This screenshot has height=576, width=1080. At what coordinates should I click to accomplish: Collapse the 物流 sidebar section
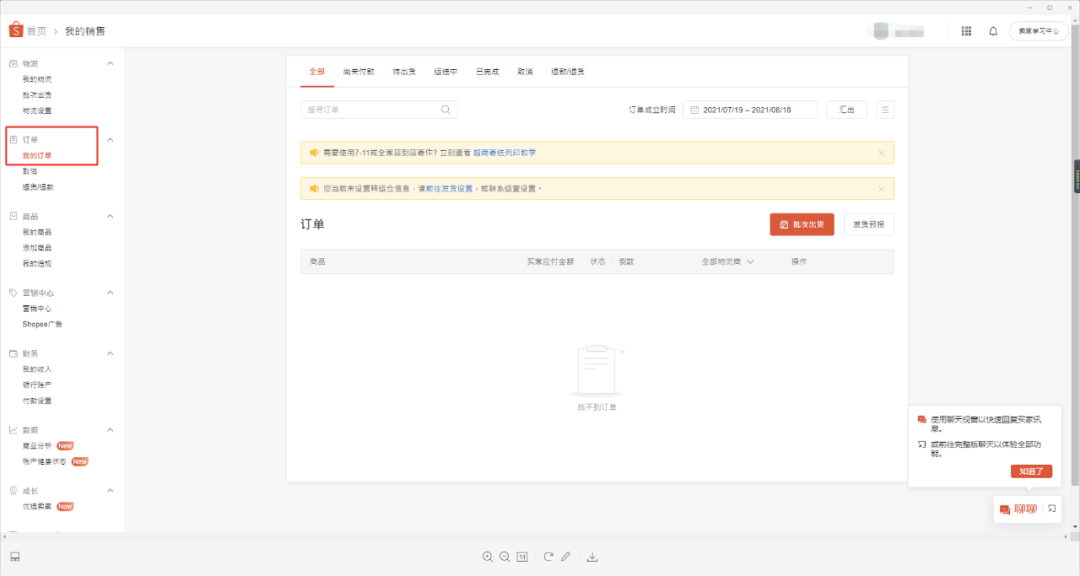click(108, 62)
